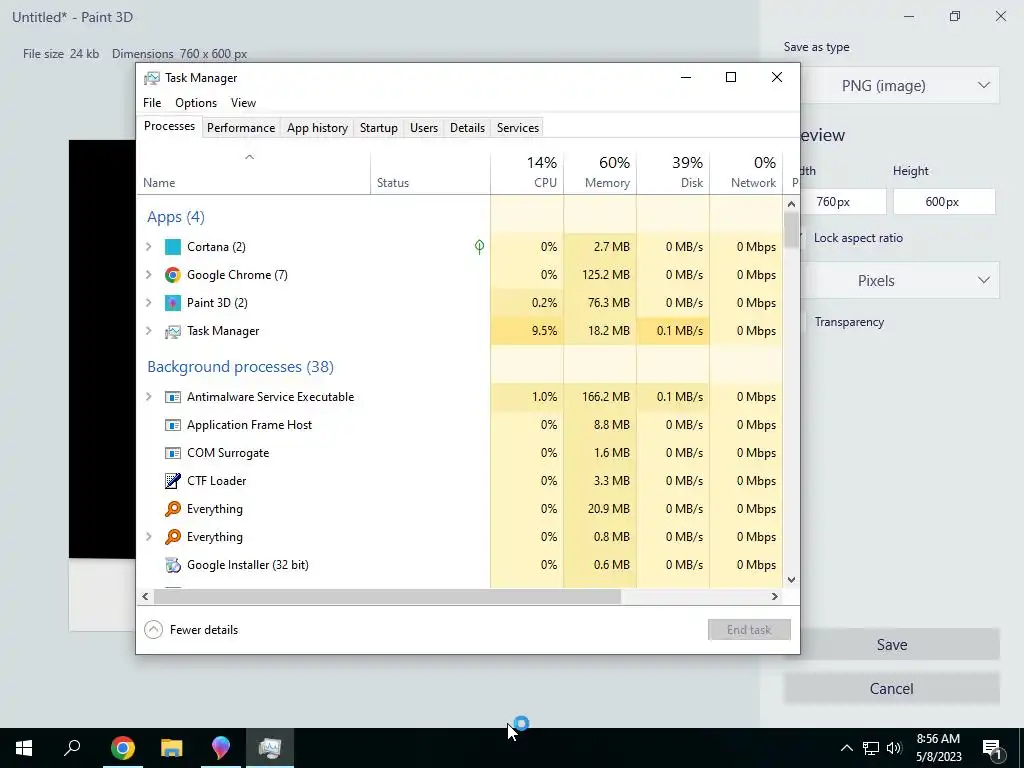1024x768 pixels.
Task: Open taskbar Search magnifier
Action: coord(72,748)
